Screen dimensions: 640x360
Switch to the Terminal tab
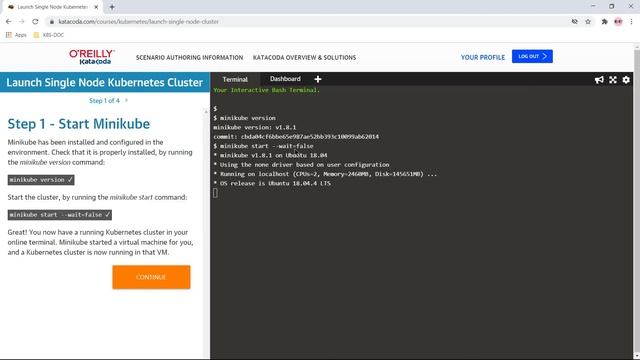tap(235, 79)
